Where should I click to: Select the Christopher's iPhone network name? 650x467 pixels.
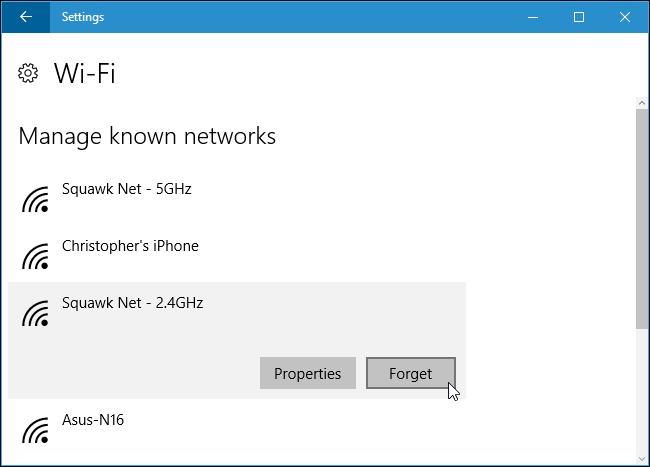pos(130,246)
